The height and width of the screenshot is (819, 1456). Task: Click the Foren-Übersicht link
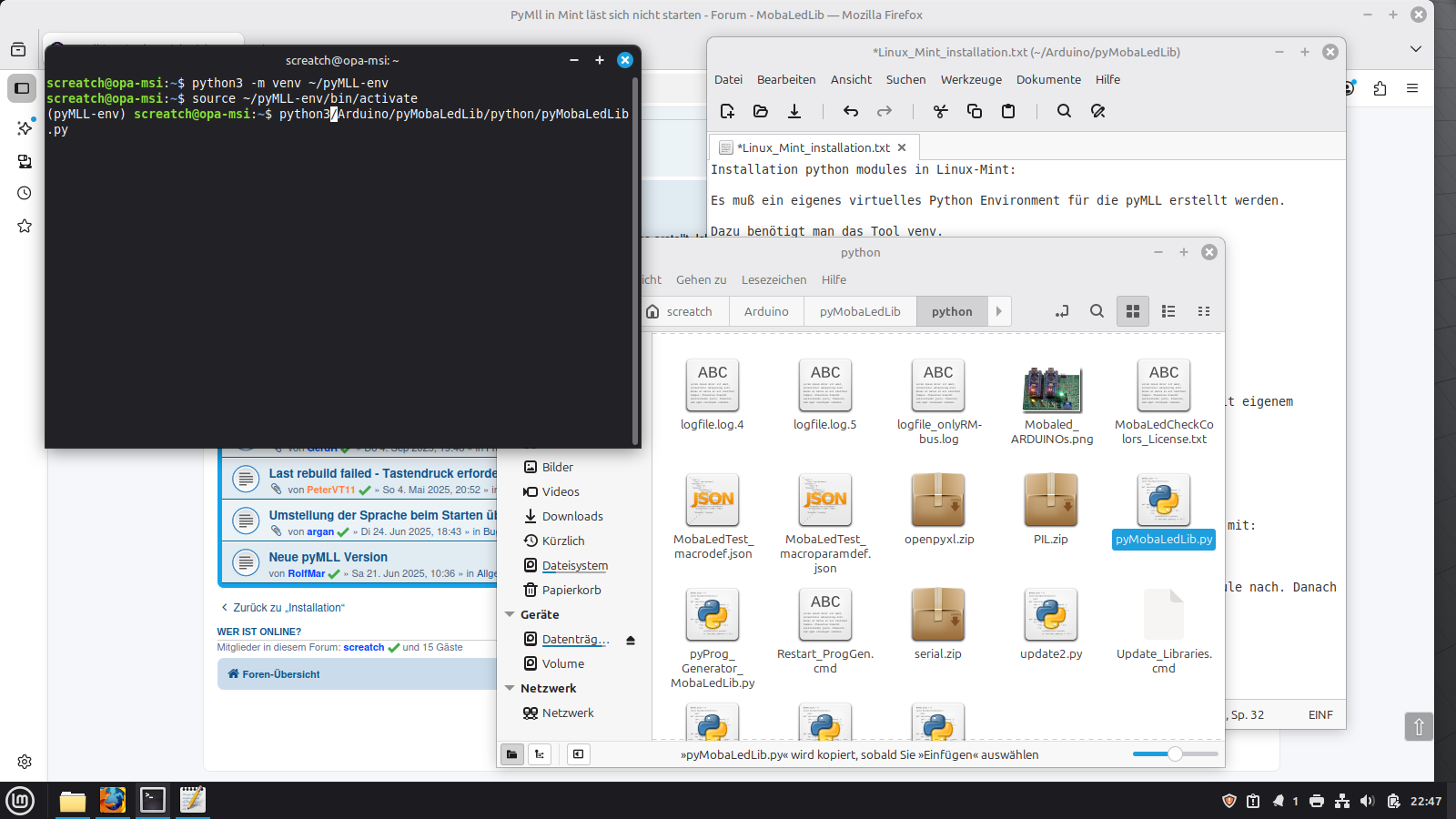(x=280, y=674)
